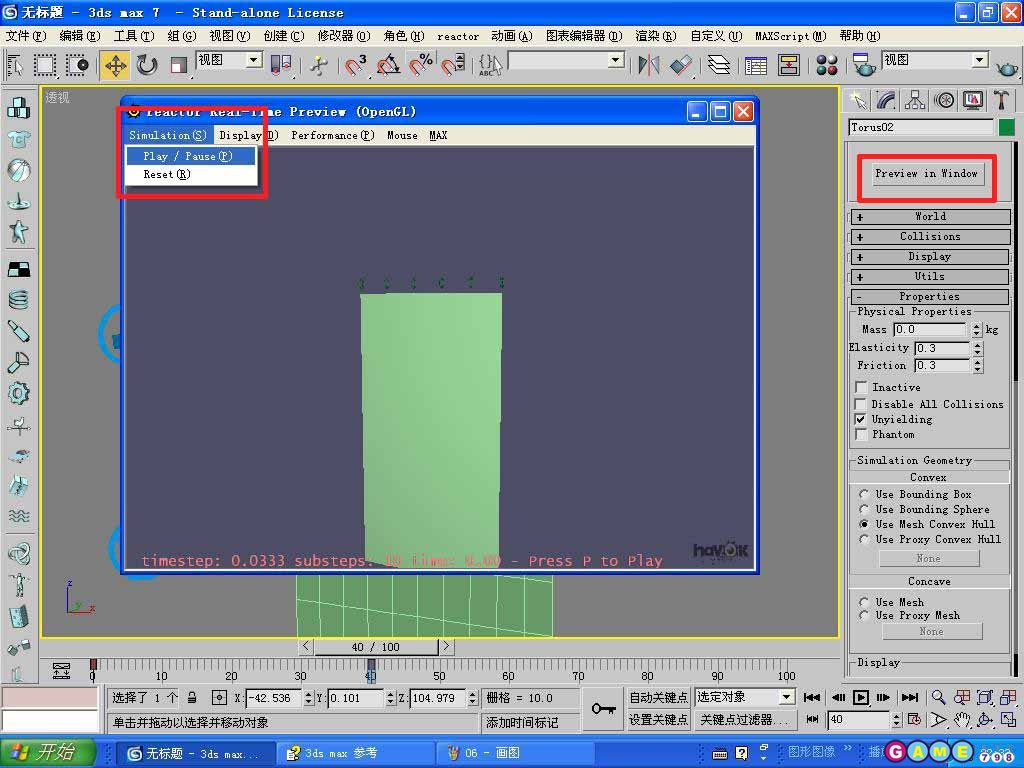Viewport: 1024px width, 768px height.
Task: Toggle the Angle Snap icon
Action: (388, 65)
